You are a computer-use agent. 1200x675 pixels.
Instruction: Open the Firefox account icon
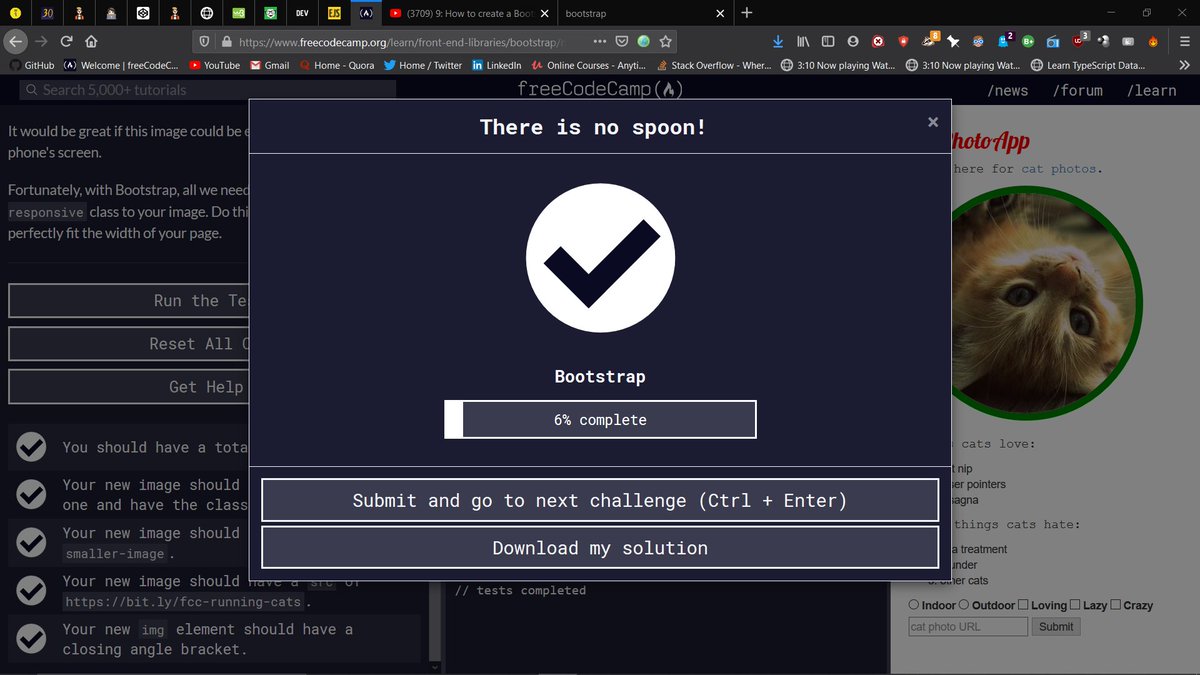click(852, 42)
